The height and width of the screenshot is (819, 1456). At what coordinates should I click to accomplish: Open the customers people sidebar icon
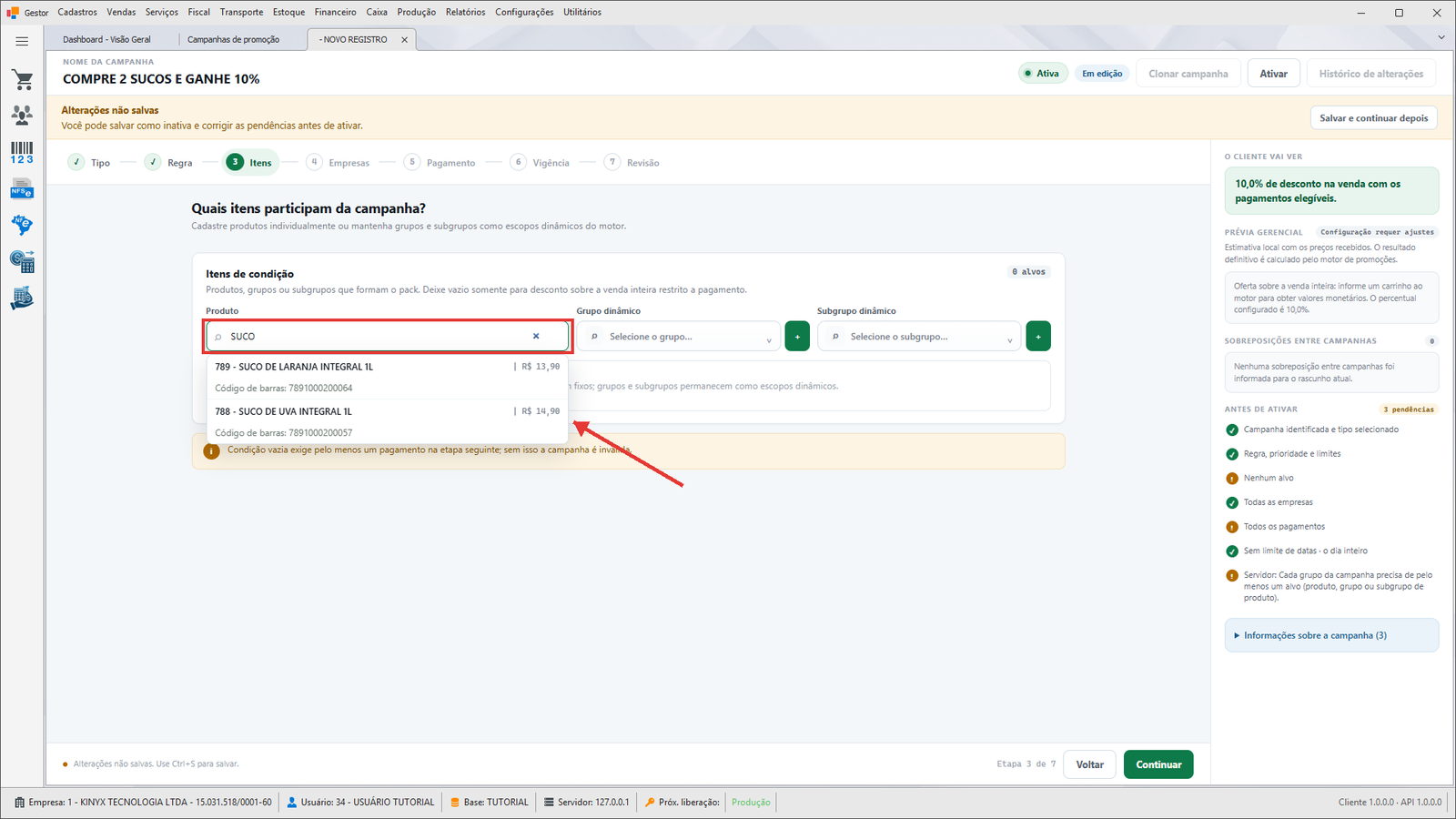click(22, 116)
